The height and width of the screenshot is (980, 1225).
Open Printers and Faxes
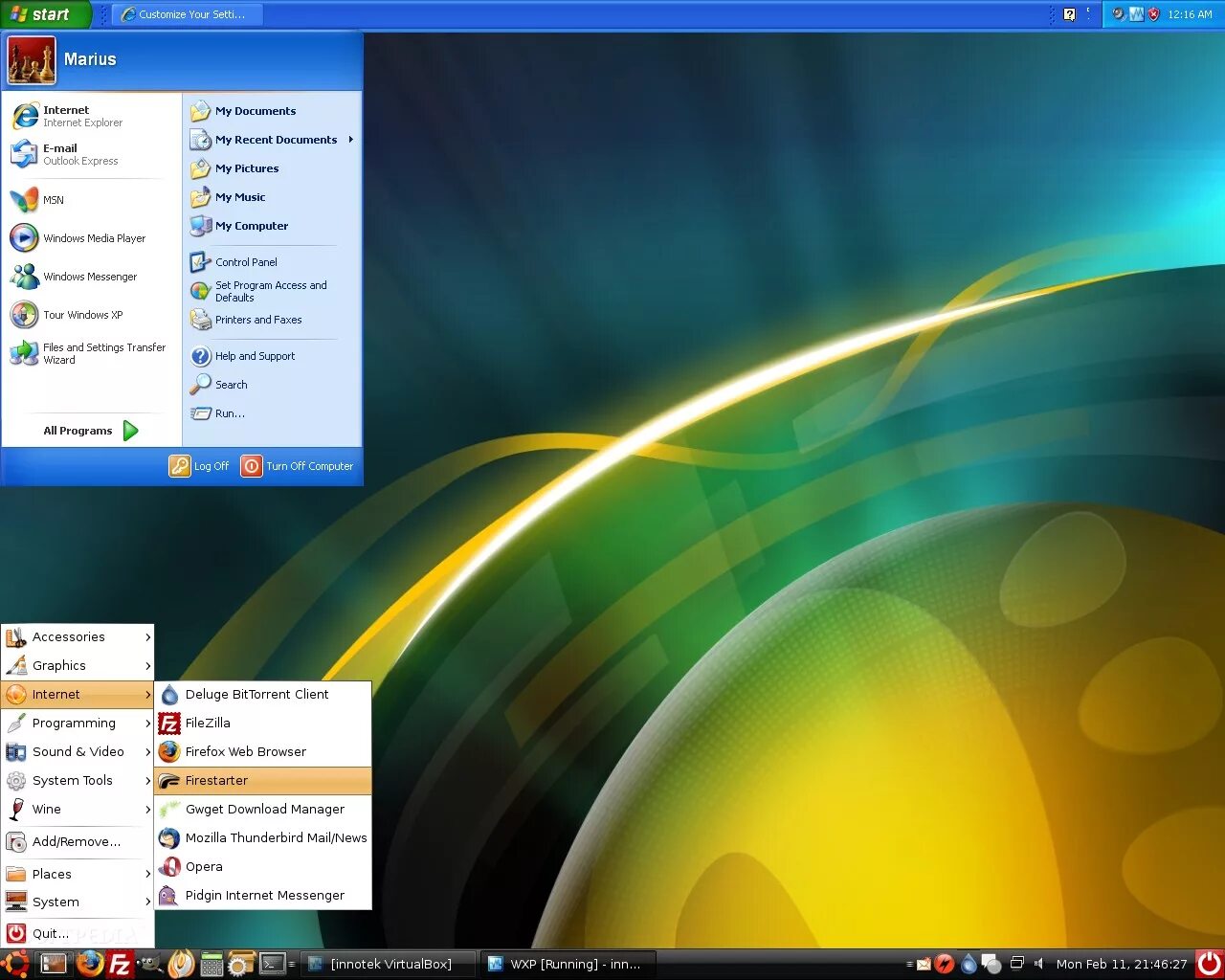pos(273,320)
